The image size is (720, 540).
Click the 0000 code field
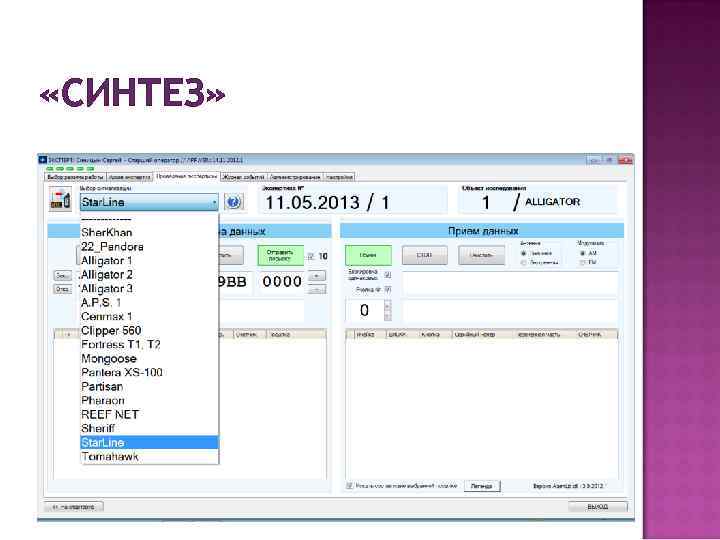(281, 282)
